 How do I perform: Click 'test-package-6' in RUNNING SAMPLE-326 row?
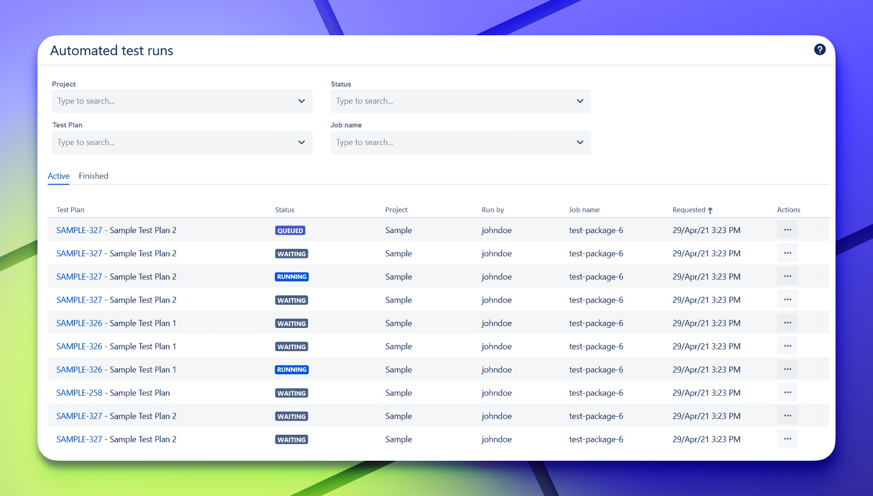pos(596,370)
